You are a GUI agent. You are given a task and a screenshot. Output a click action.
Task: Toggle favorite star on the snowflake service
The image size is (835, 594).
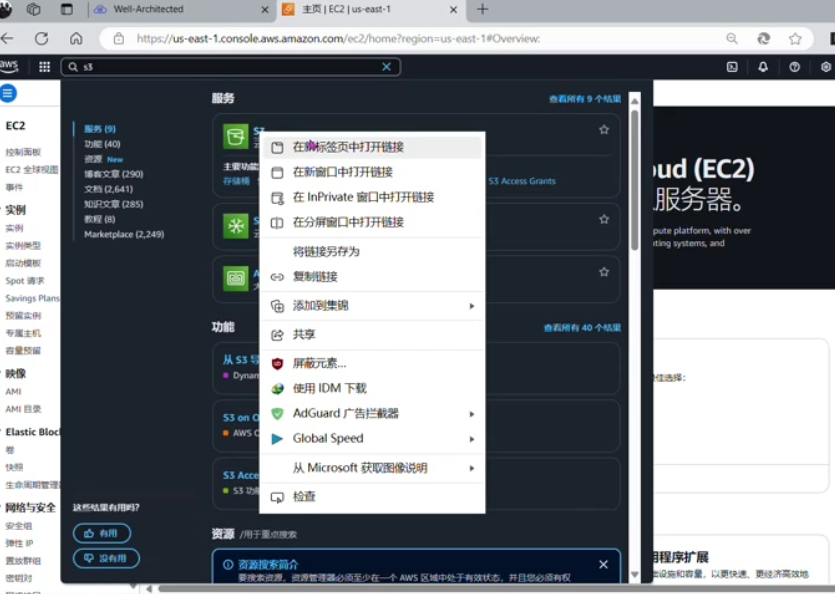tap(604, 219)
